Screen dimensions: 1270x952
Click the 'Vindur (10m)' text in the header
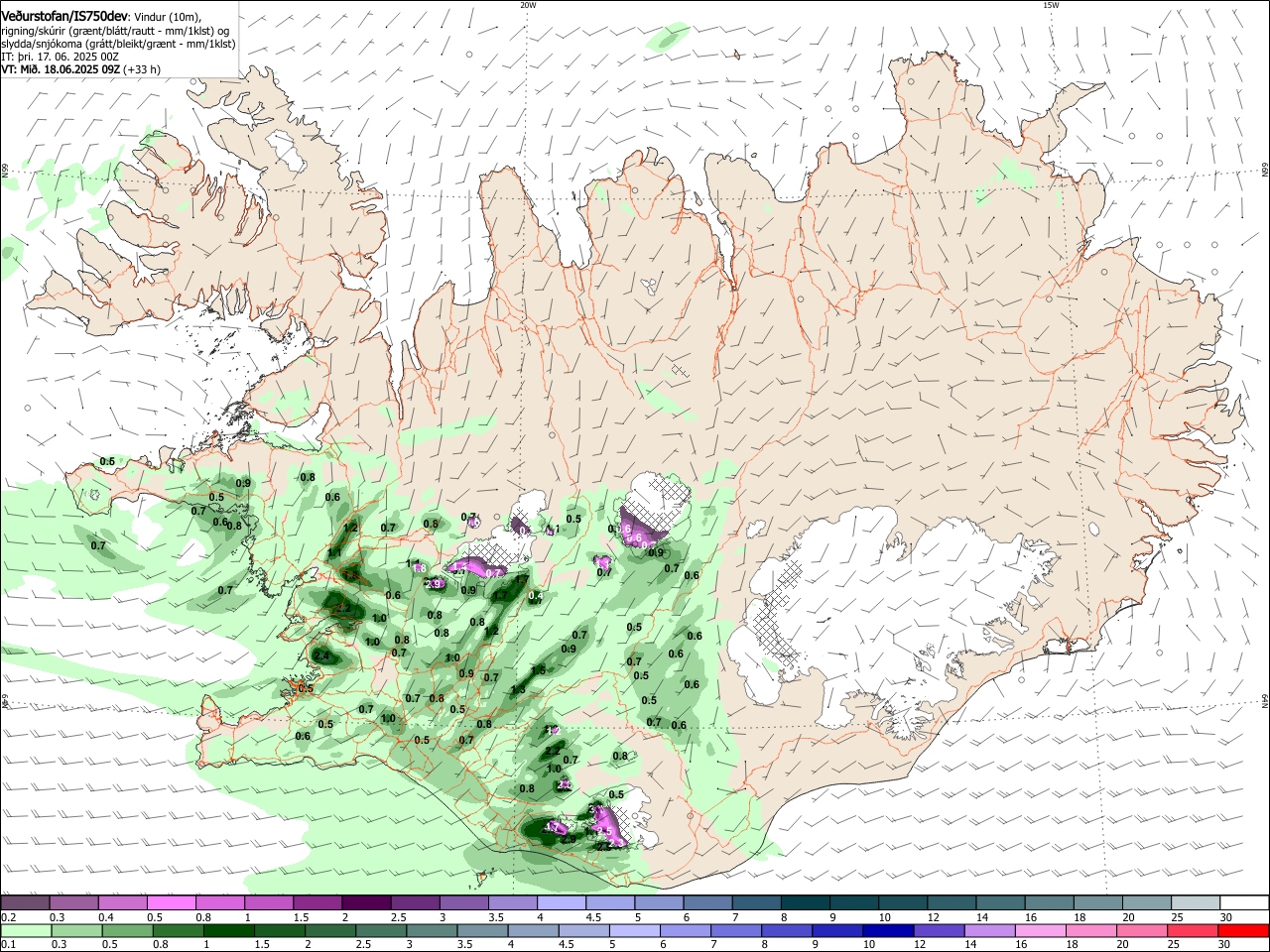point(167,17)
